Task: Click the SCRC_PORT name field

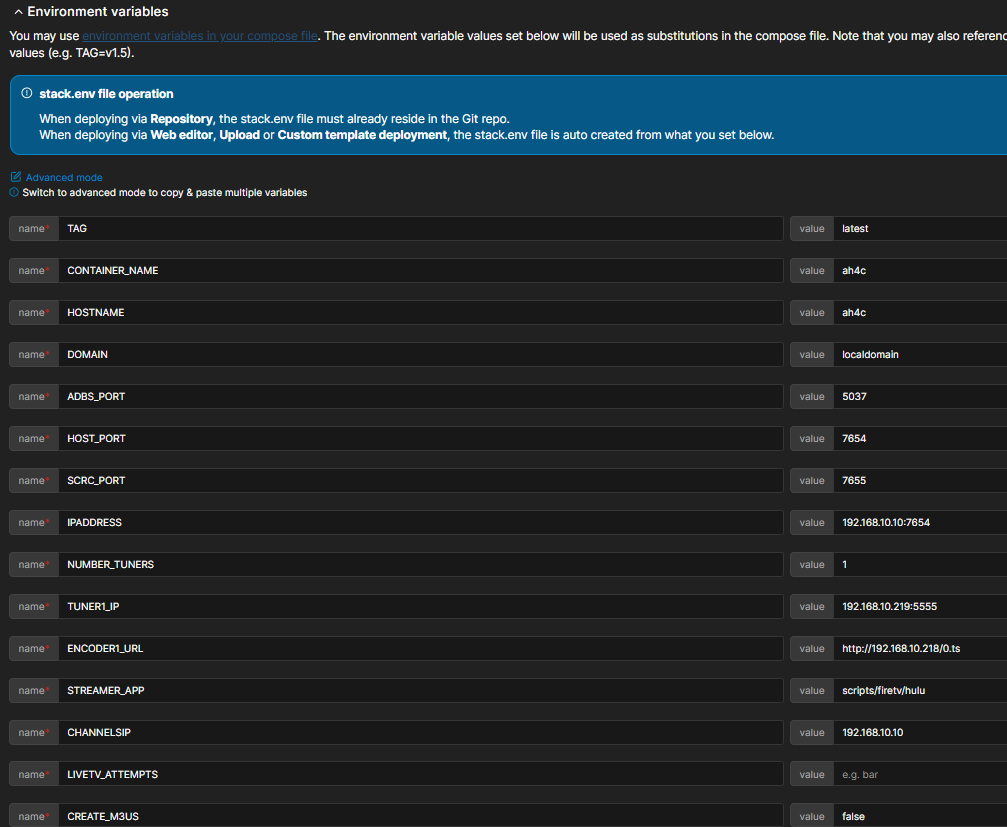Action: (420, 481)
